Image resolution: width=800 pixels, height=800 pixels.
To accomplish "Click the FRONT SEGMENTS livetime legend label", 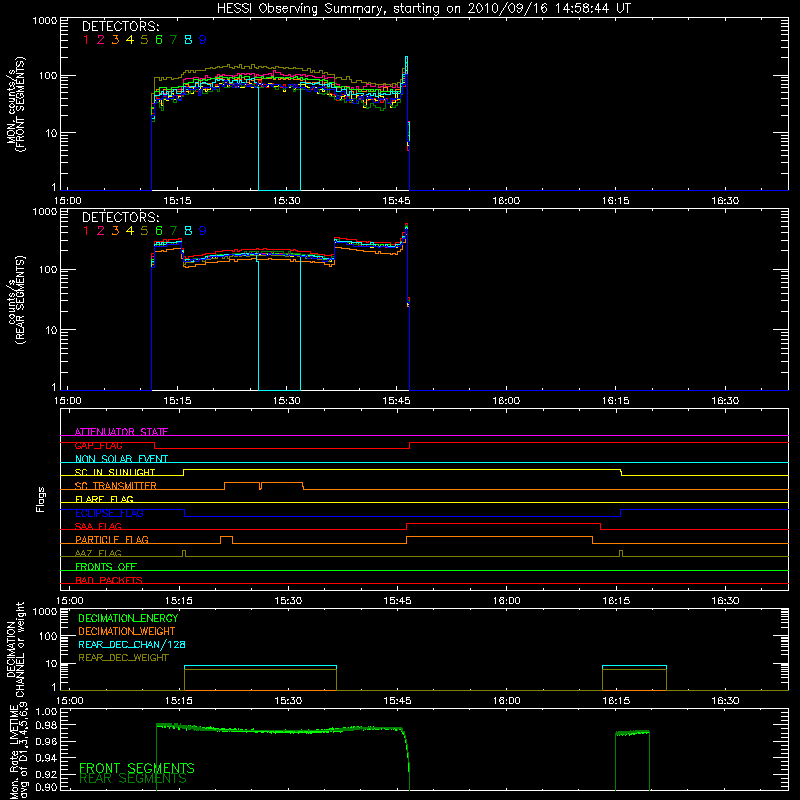I will pyautogui.click(x=137, y=768).
